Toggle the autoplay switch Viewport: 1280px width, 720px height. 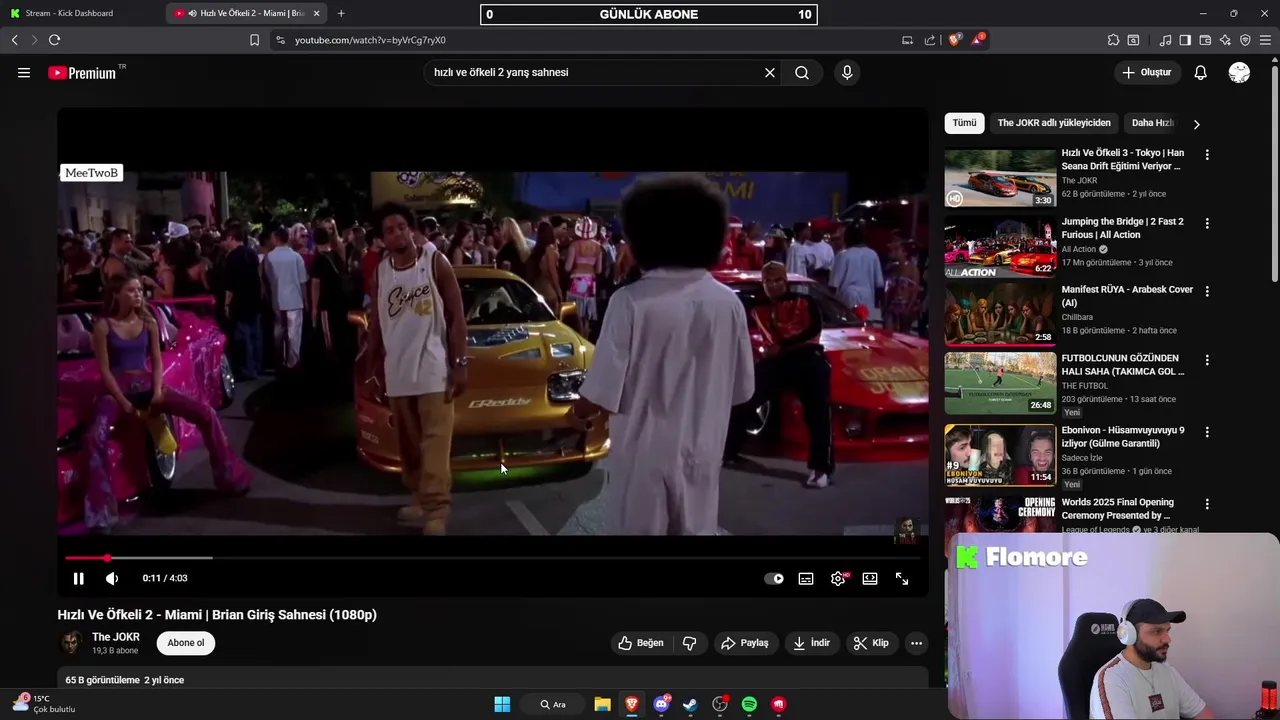[774, 578]
